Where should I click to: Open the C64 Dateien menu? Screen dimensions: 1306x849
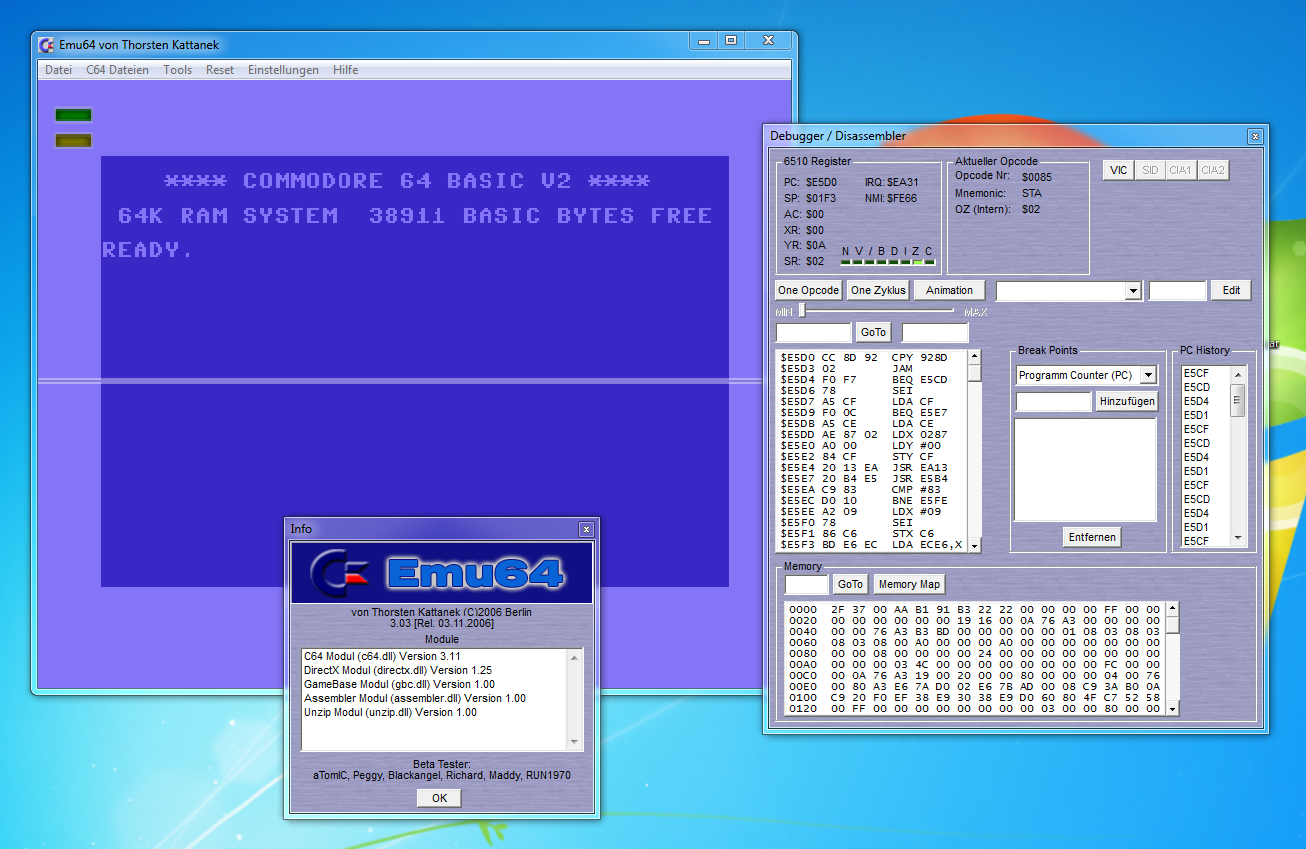click(117, 70)
